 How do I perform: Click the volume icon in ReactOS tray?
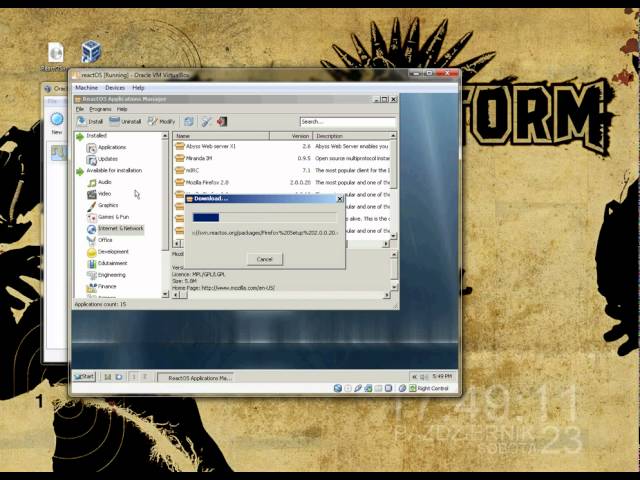point(424,376)
